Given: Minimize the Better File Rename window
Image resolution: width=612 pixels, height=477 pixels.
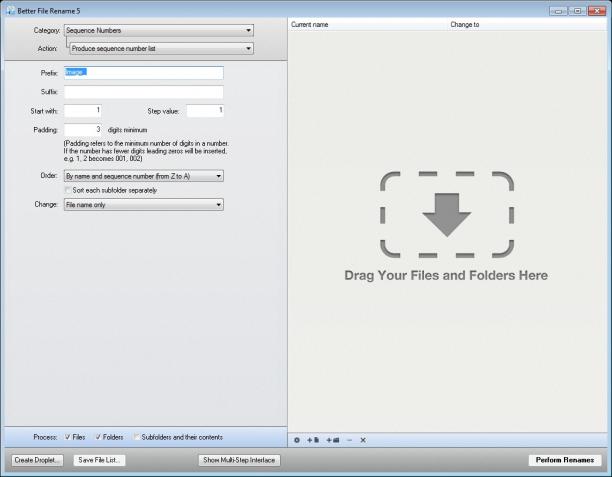Looking at the screenshot, I should point(558,11).
